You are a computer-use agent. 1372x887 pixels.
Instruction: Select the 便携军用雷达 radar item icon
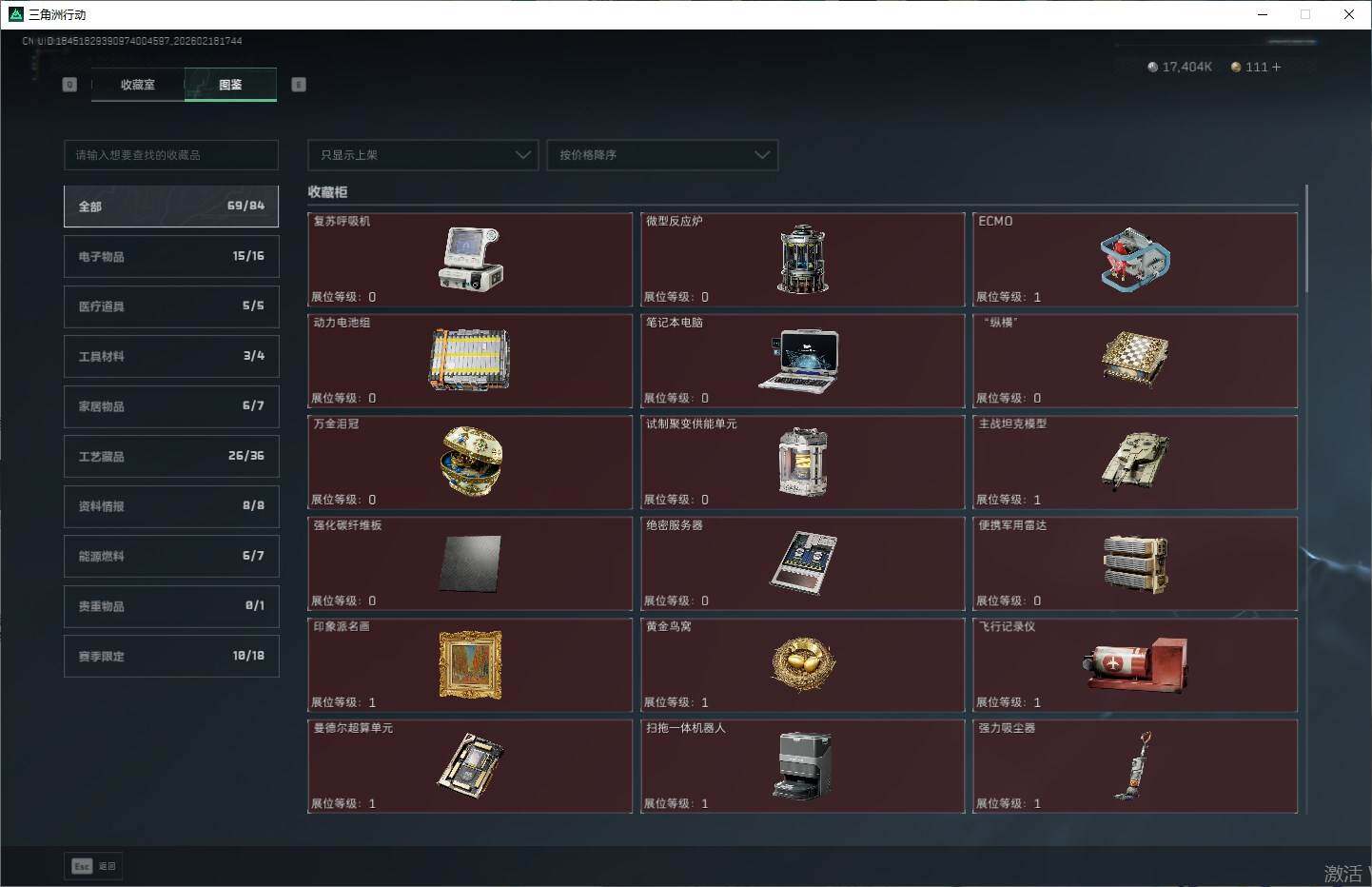(x=1135, y=562)
